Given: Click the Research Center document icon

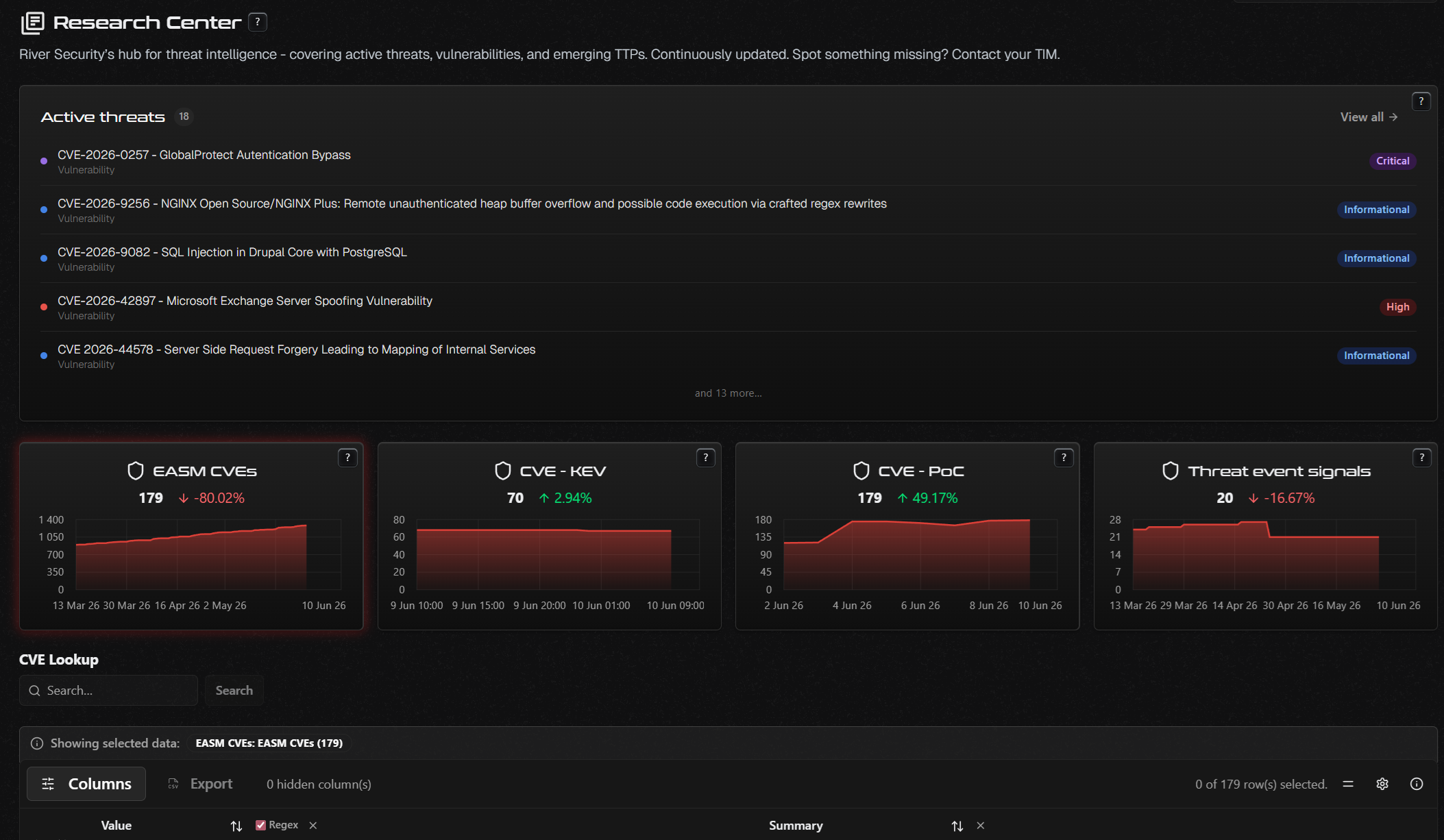Looking at the screenshot, I should coord(32,23).
